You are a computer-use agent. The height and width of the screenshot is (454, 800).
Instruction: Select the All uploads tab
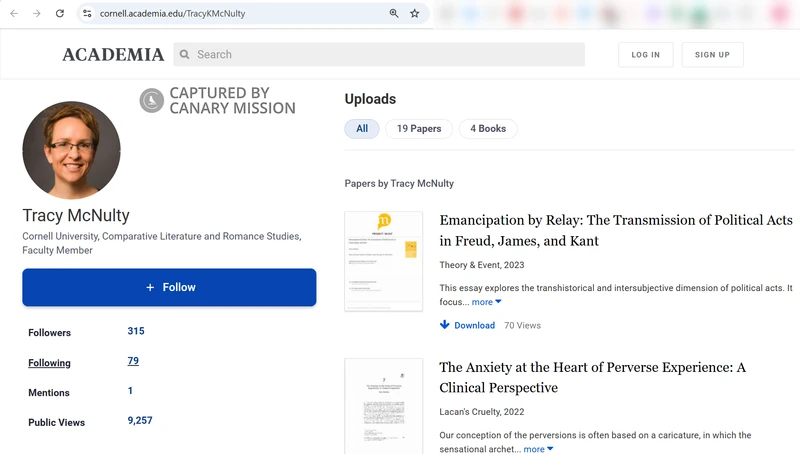(x=362, y=129)
